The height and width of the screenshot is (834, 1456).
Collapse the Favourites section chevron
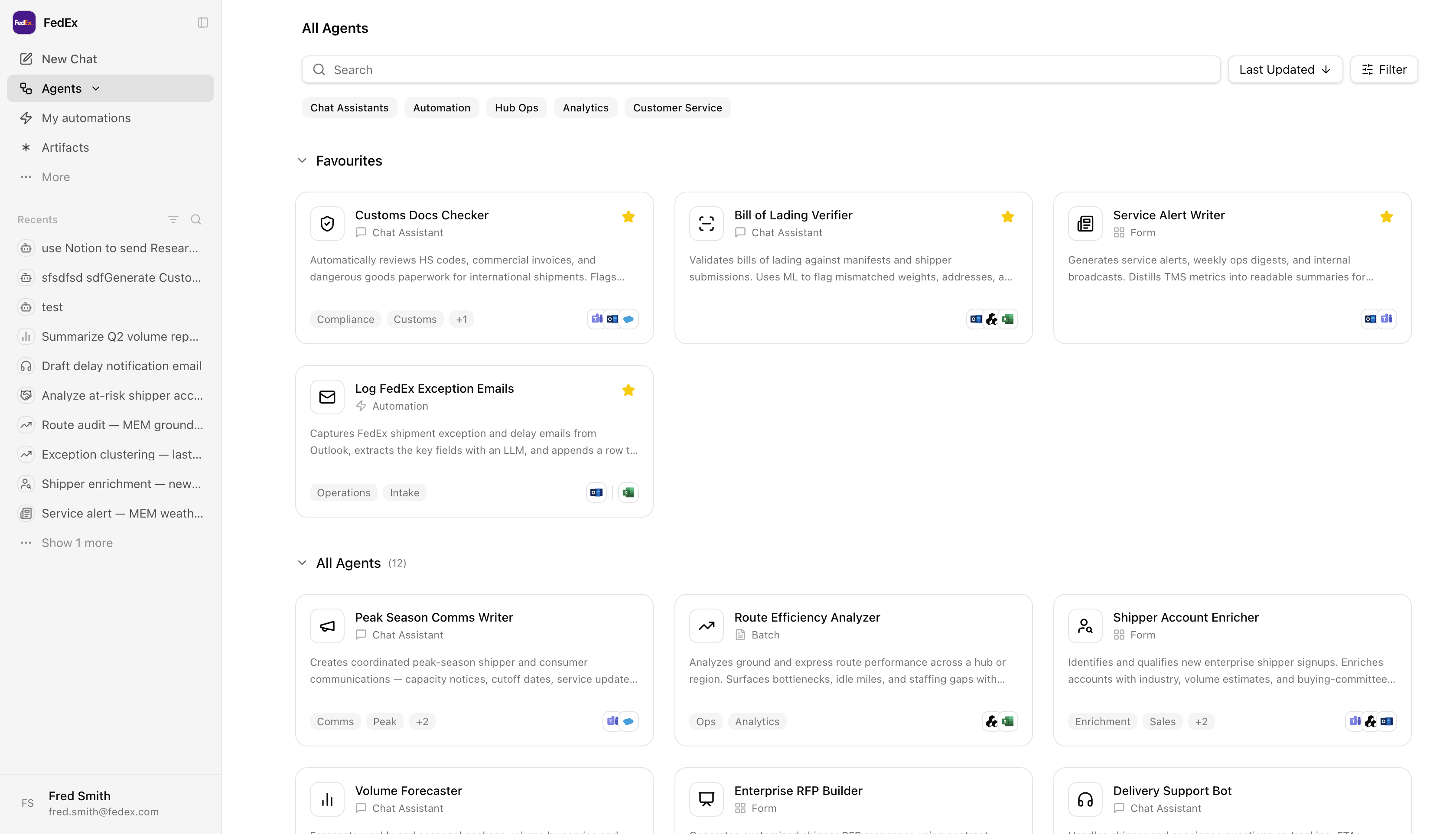pos(303,160)
